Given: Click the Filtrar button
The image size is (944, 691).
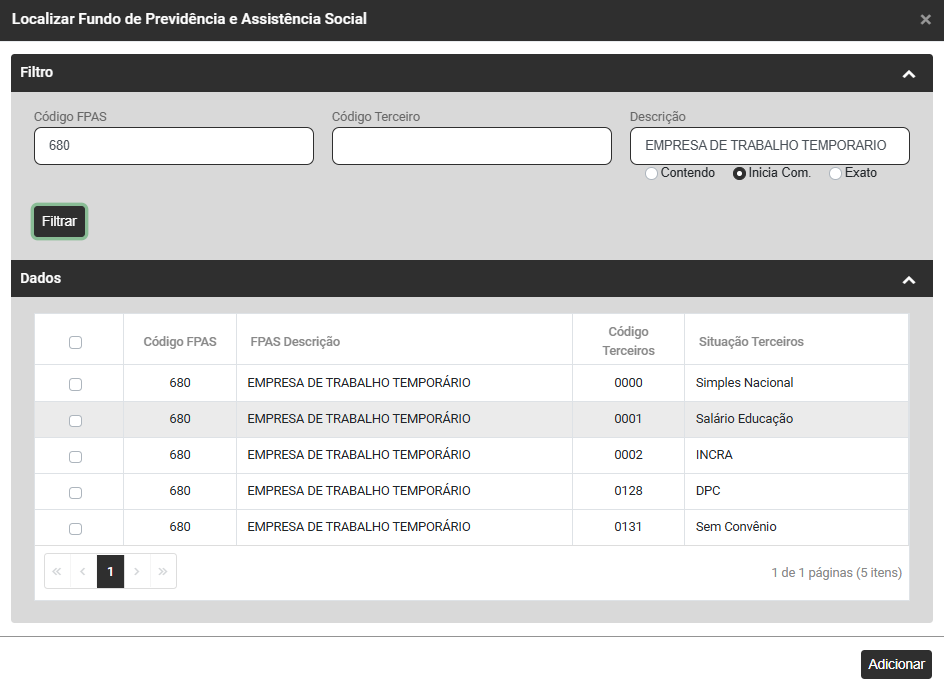Looking at the screenshot, I should 59,222.
